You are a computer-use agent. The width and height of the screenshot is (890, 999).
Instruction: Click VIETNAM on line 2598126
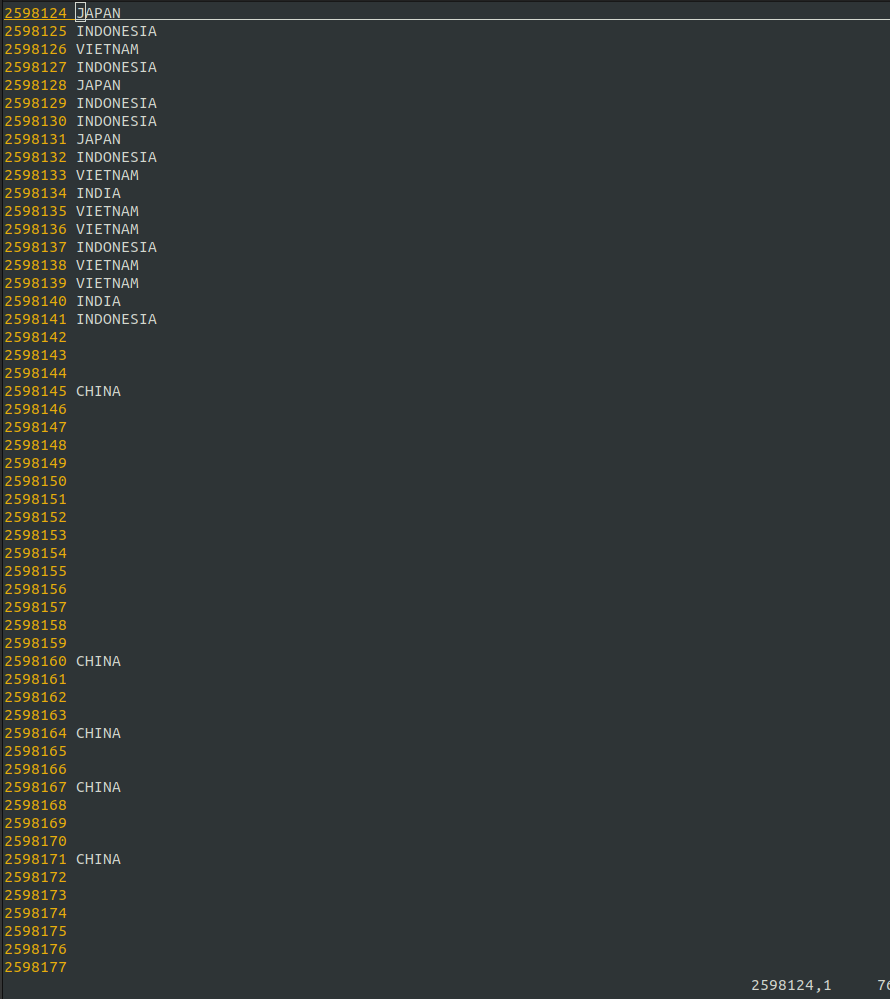107,49
